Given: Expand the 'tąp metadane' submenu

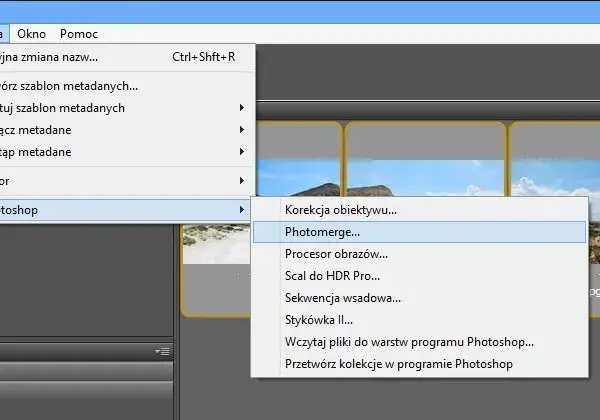Looking at the screenshot, I should pos(126,152).
